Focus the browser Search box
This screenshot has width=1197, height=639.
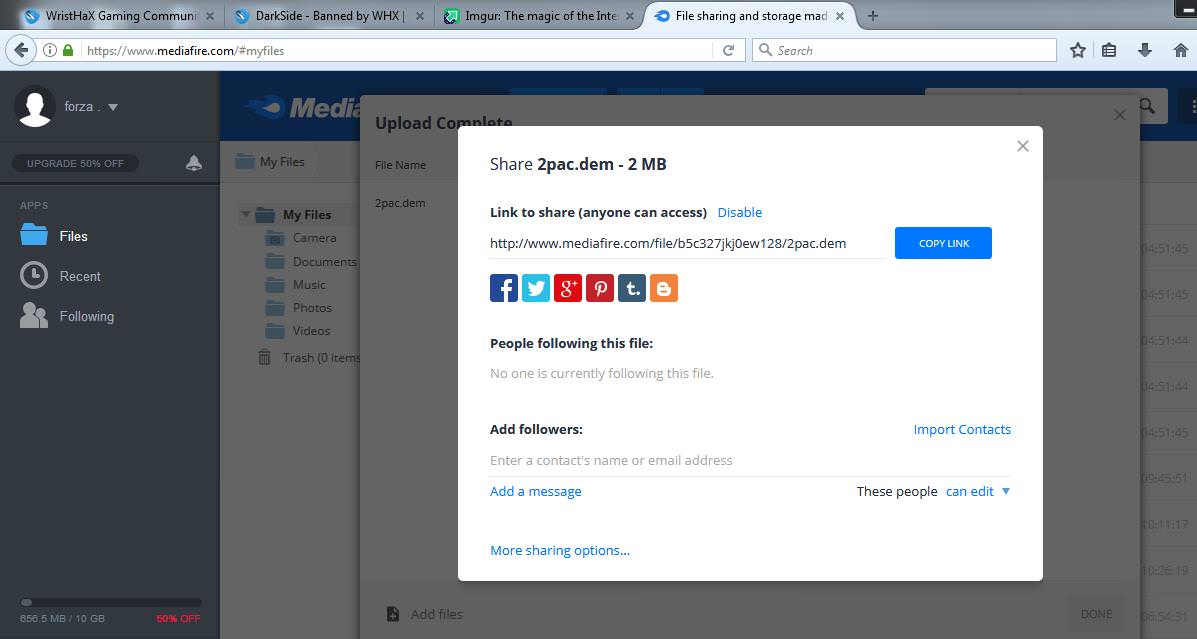pos(905,50)
